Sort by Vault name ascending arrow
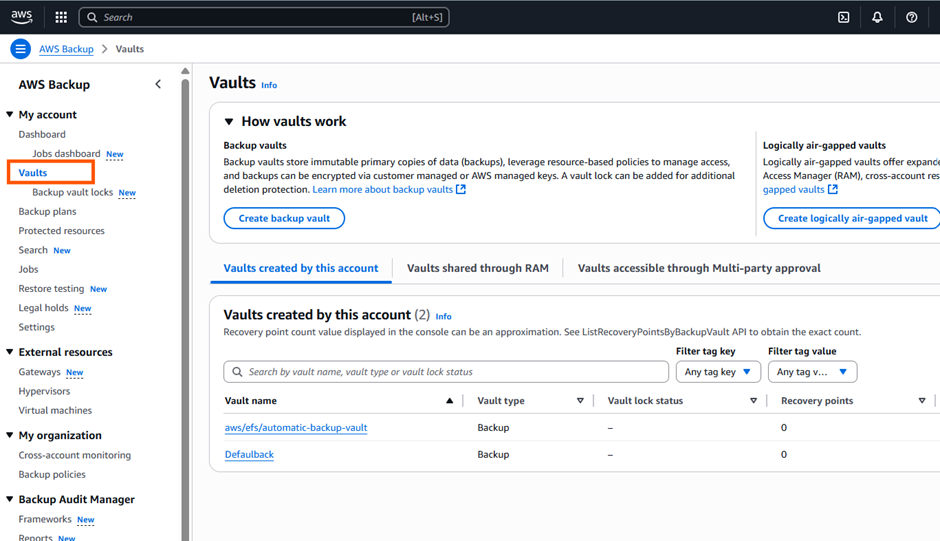 [x=449, y=401]
